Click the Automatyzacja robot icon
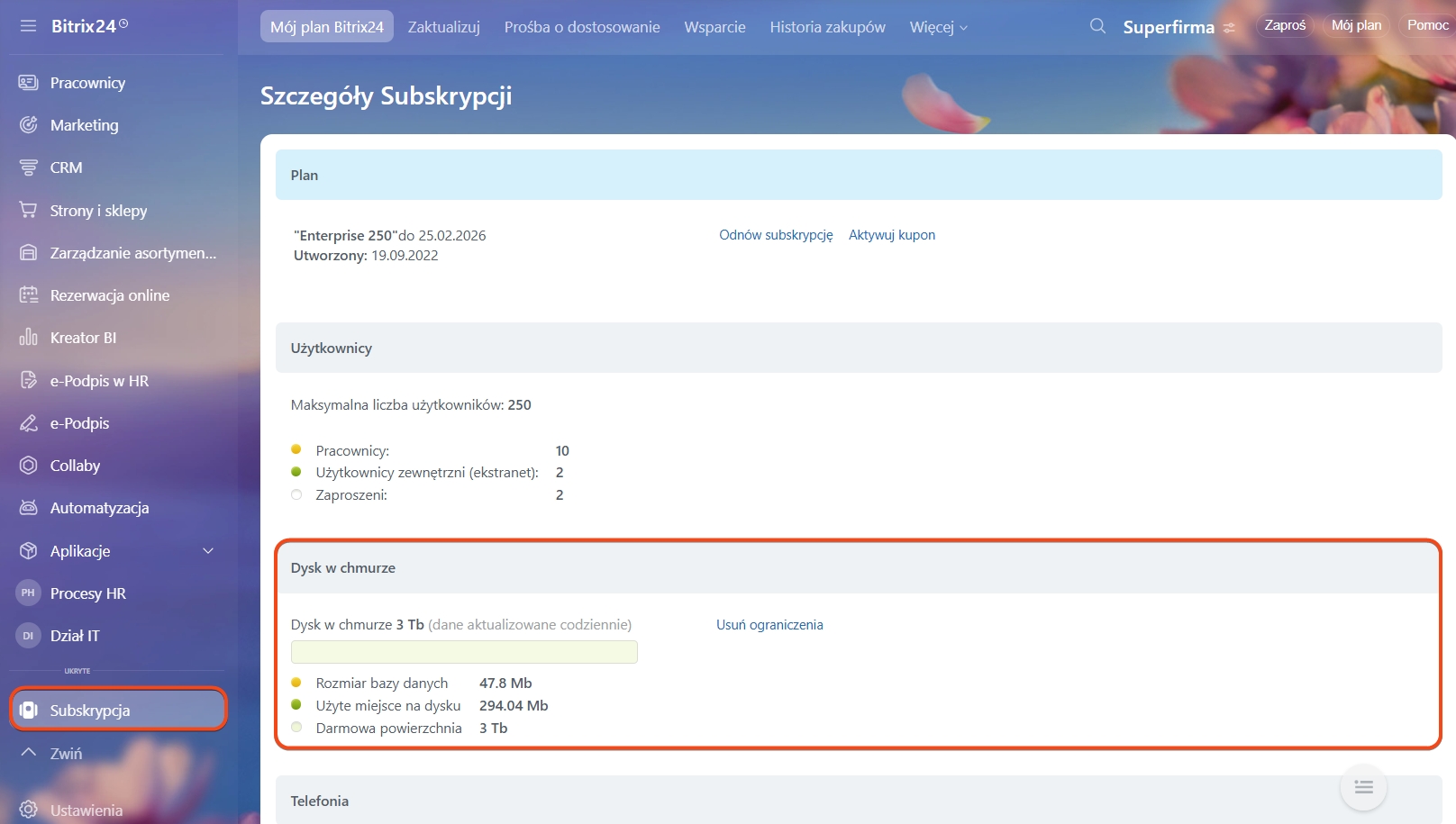 coord(29,508)
